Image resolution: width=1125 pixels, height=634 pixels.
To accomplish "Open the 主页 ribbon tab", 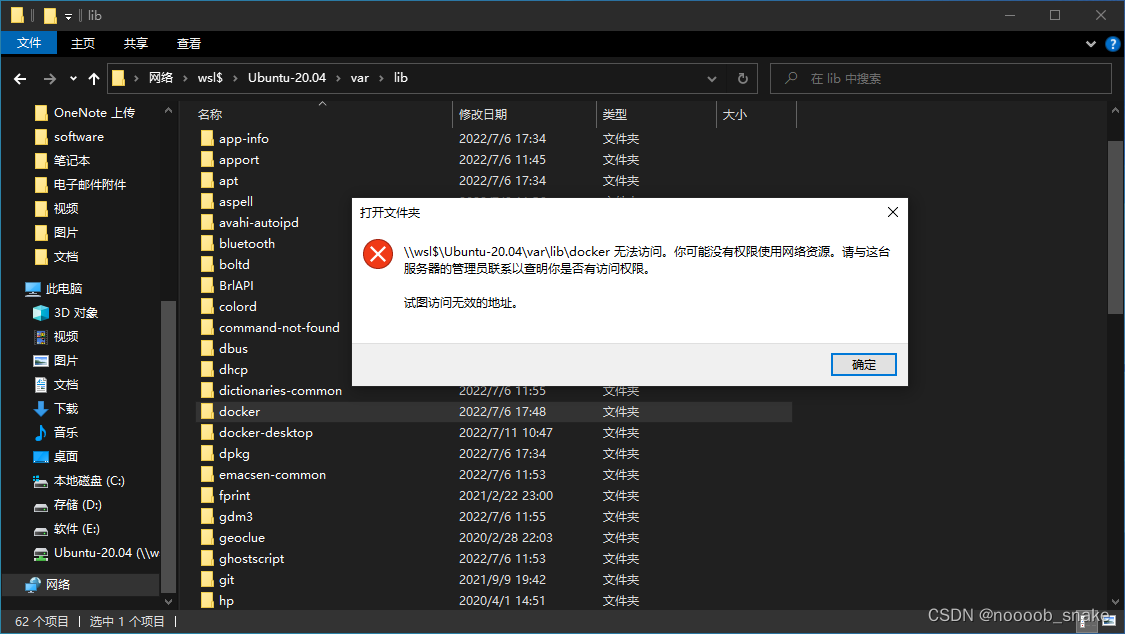I will (83, 43).
